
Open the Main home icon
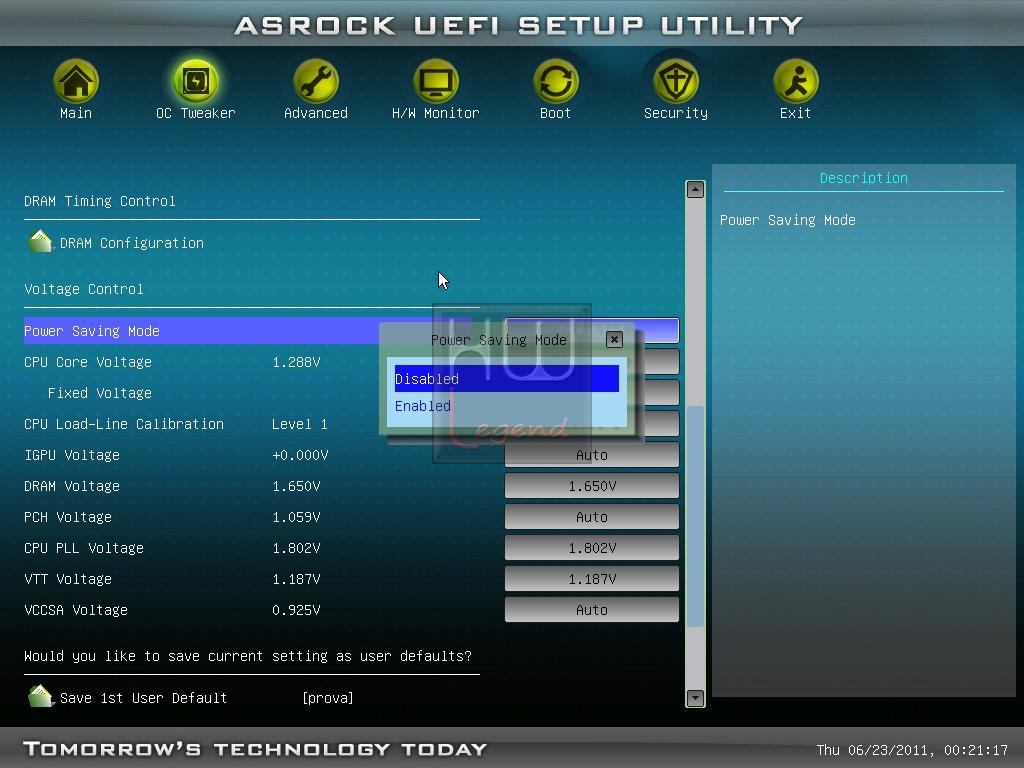pos(76,81)
